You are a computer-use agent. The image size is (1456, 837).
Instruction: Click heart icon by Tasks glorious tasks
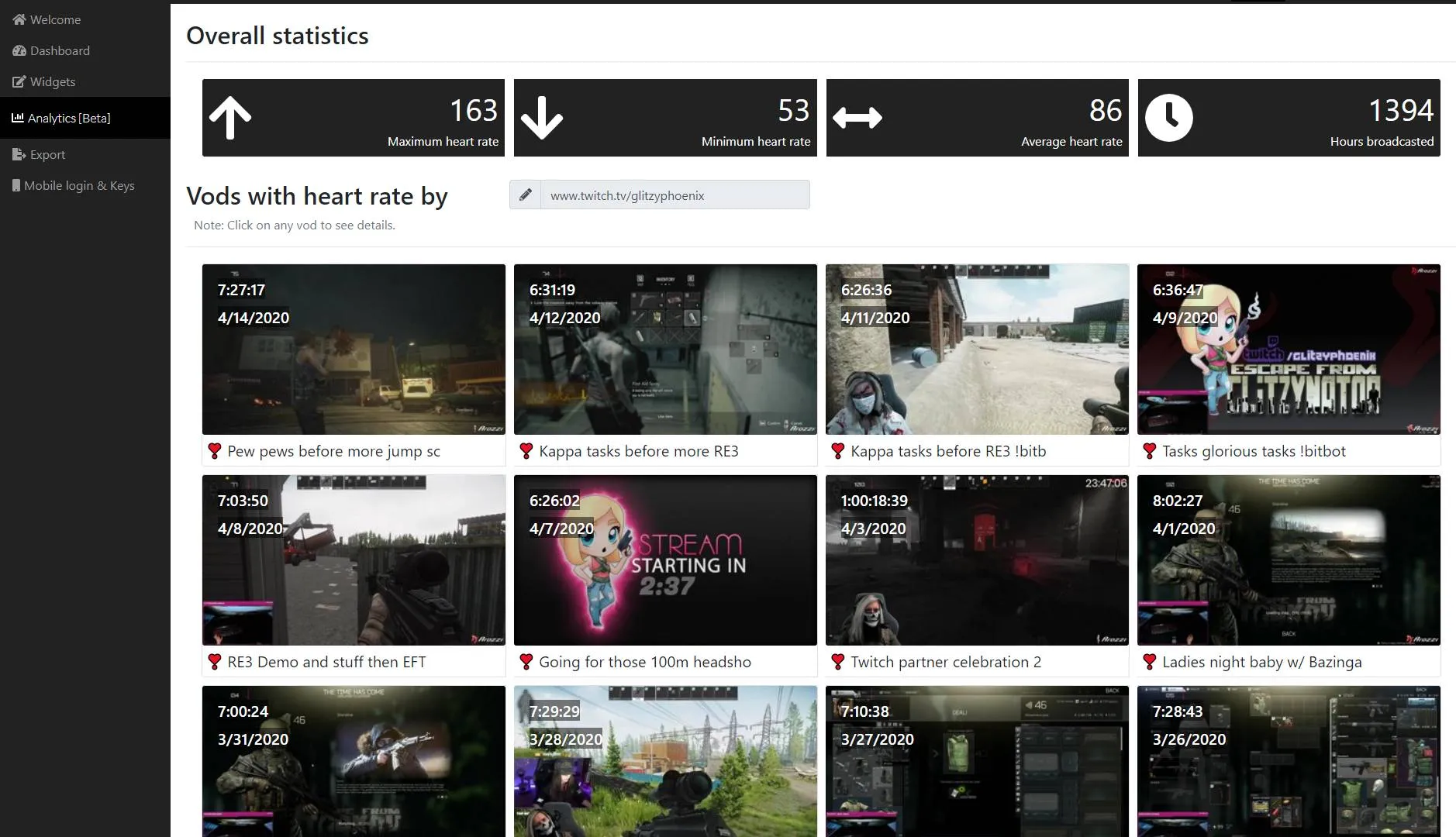(1150, 450)
